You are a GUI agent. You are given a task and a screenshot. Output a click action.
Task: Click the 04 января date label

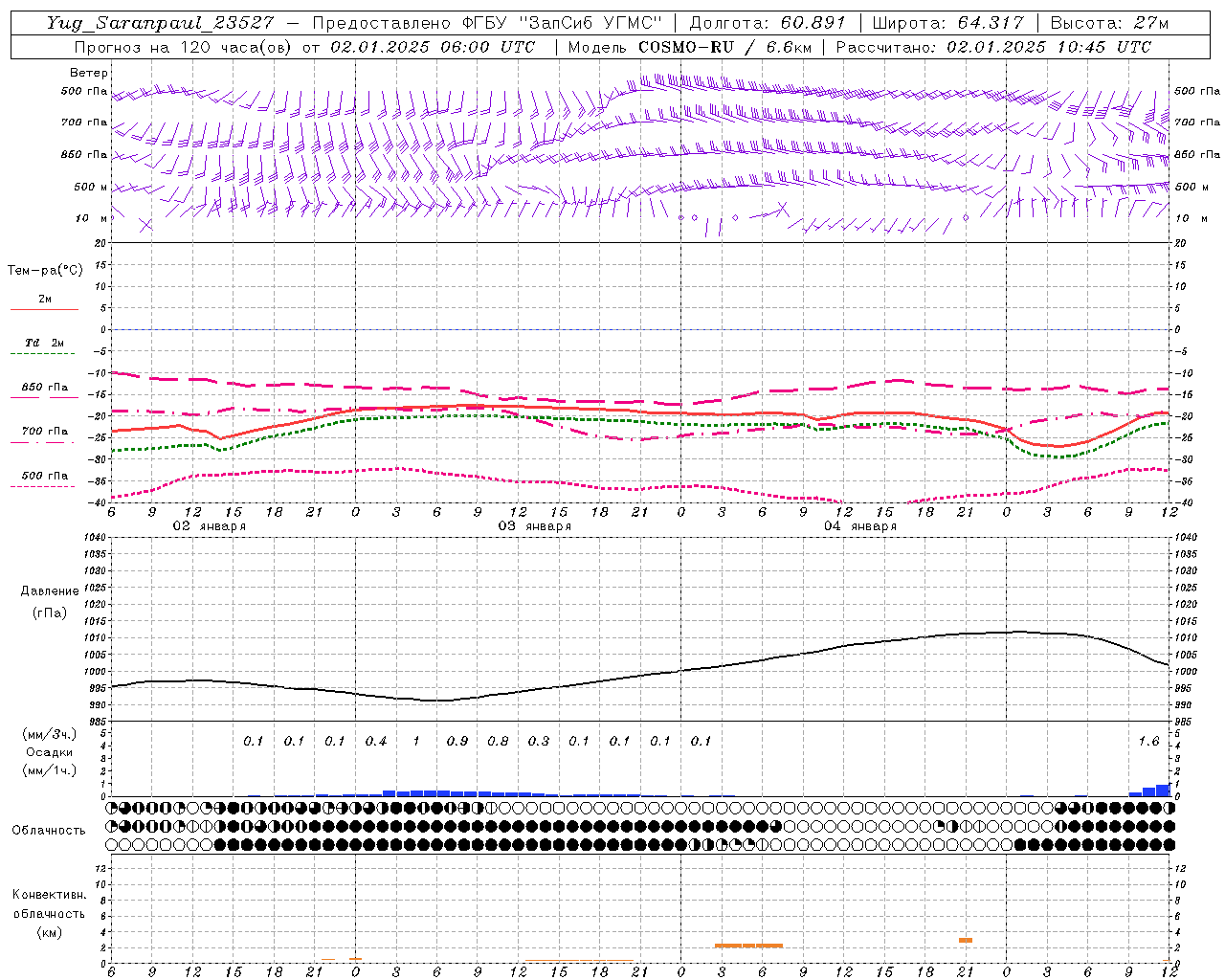859,526
